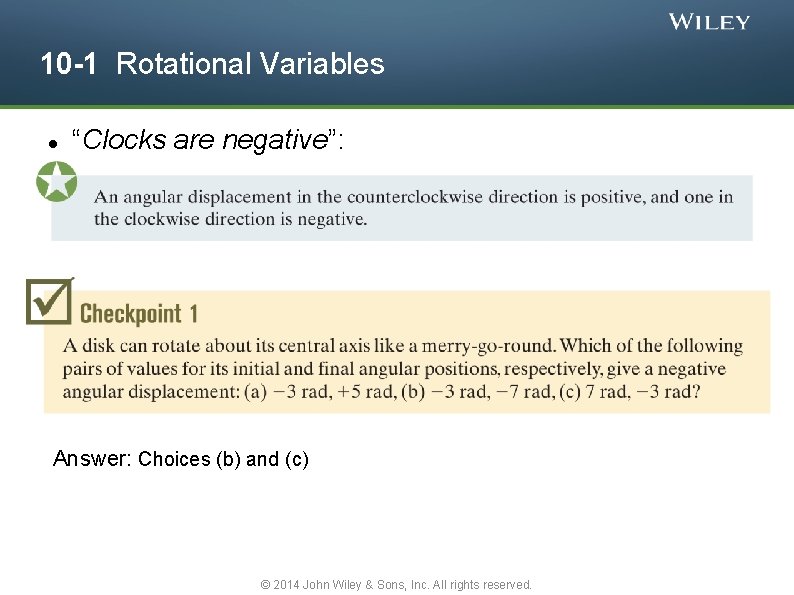Image resolution: width=794 pixels, height=595 pixels.
Task: Click the checkmark box icon beside Checkpoint 1
Action: coord(49,300)
